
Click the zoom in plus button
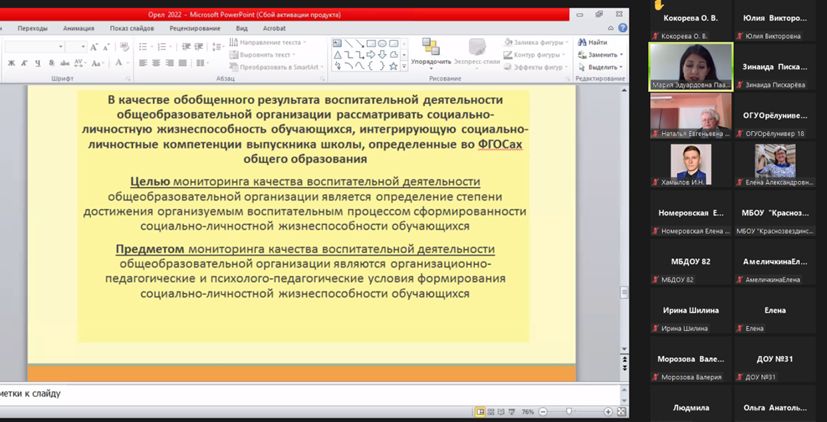pyautogui.click(x=608, y=411)
